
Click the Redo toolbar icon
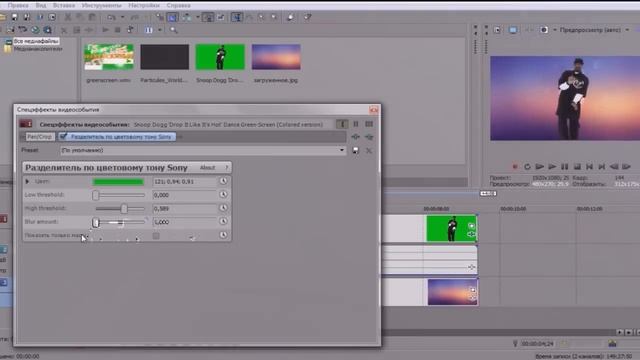[x=134, y=17]
